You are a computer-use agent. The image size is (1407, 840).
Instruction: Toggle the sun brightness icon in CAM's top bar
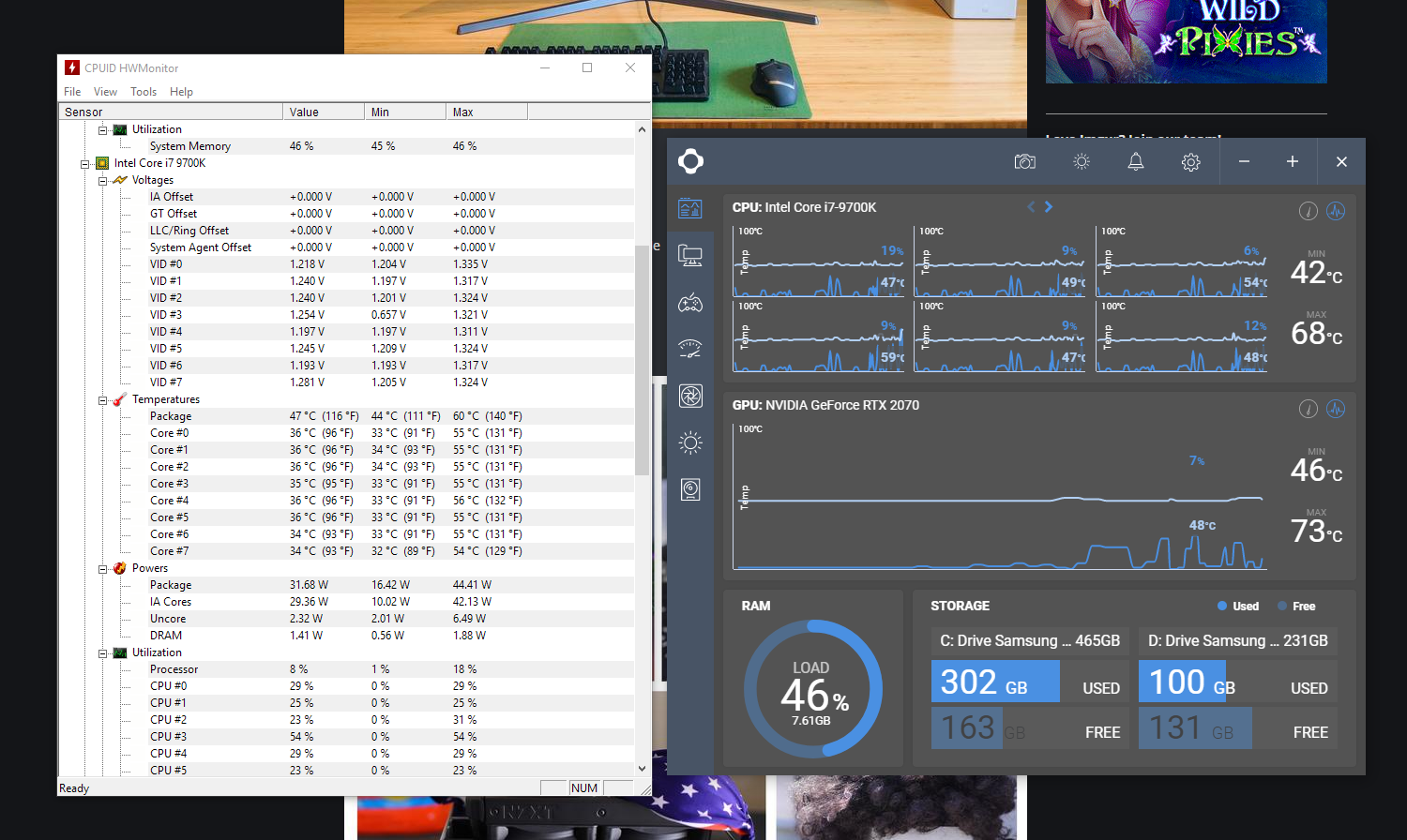pos(1082,162)
